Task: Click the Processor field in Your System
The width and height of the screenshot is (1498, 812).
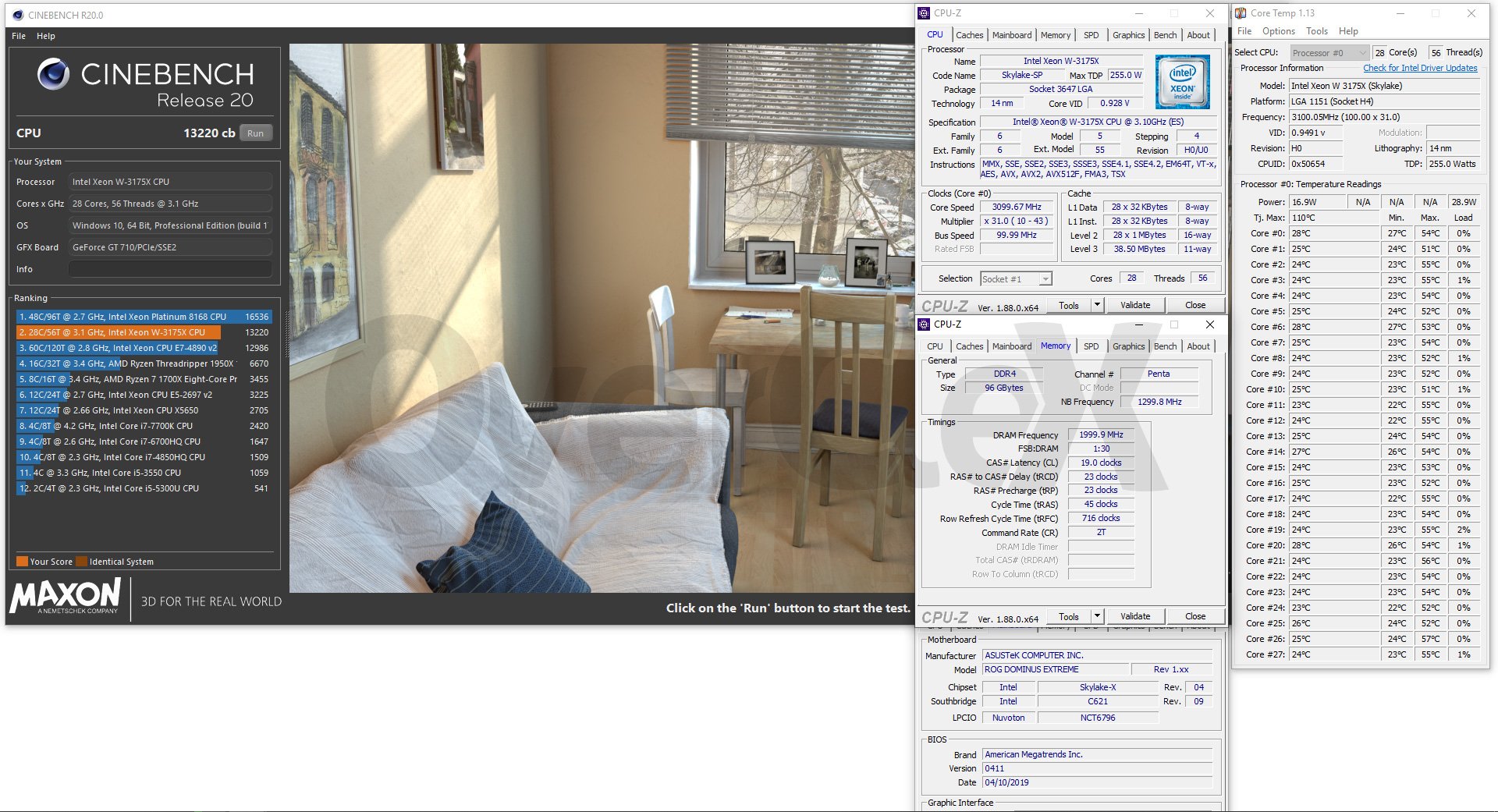Action: click(x=170, y=182)
